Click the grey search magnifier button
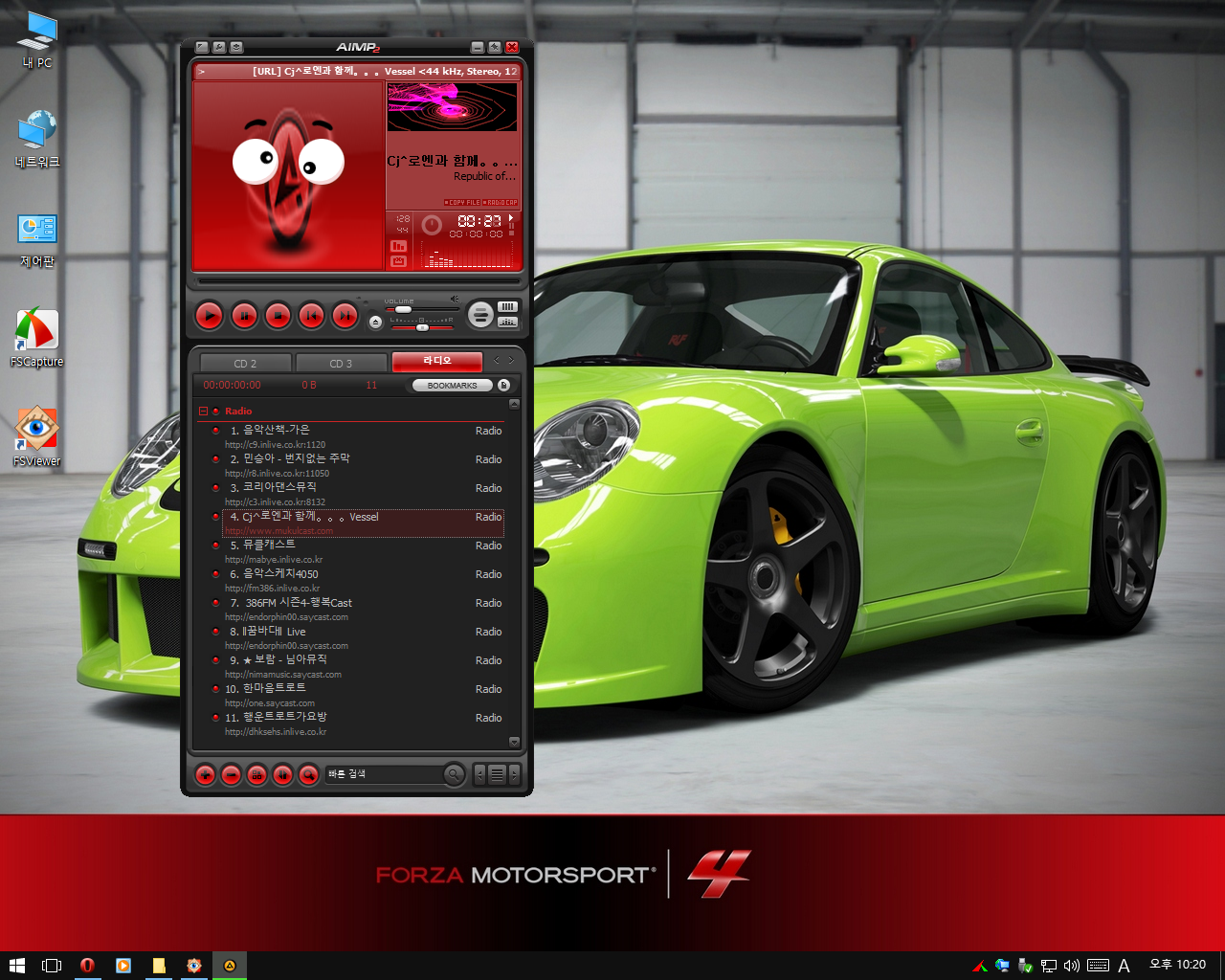 454,774
